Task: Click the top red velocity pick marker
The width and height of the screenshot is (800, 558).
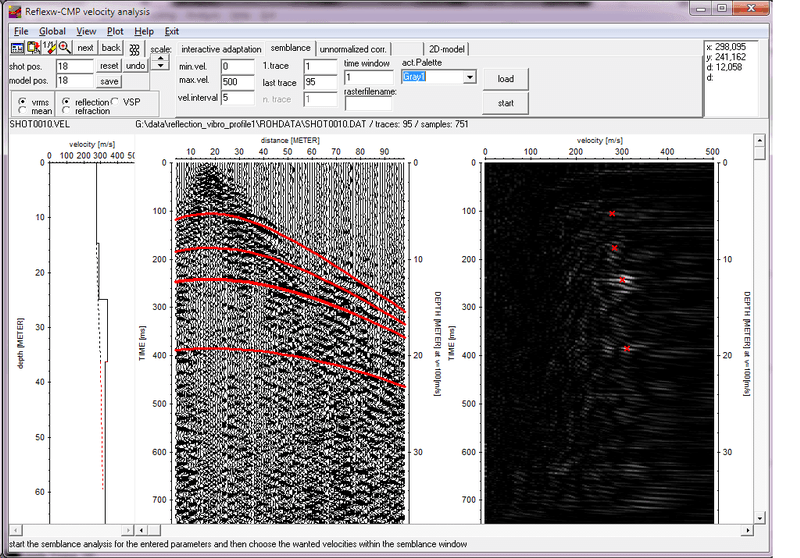Action: [612, 214]
